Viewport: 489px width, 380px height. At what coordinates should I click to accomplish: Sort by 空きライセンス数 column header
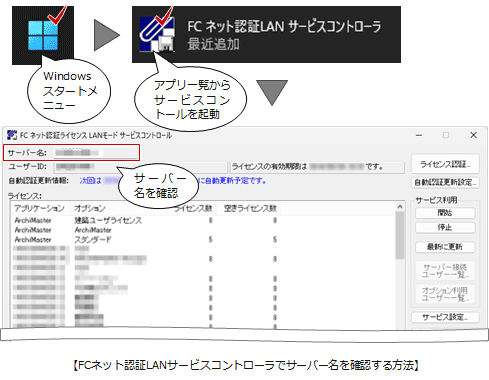249,208
